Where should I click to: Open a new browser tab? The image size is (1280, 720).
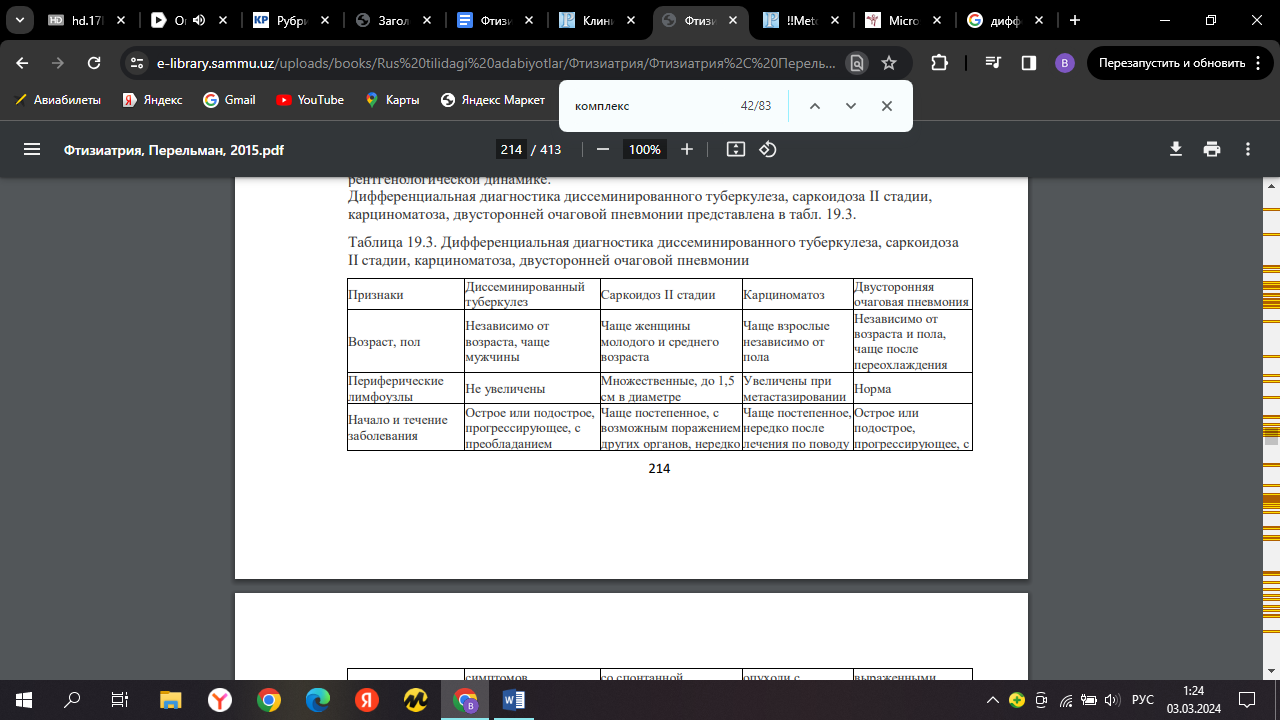pos(1075,20)
